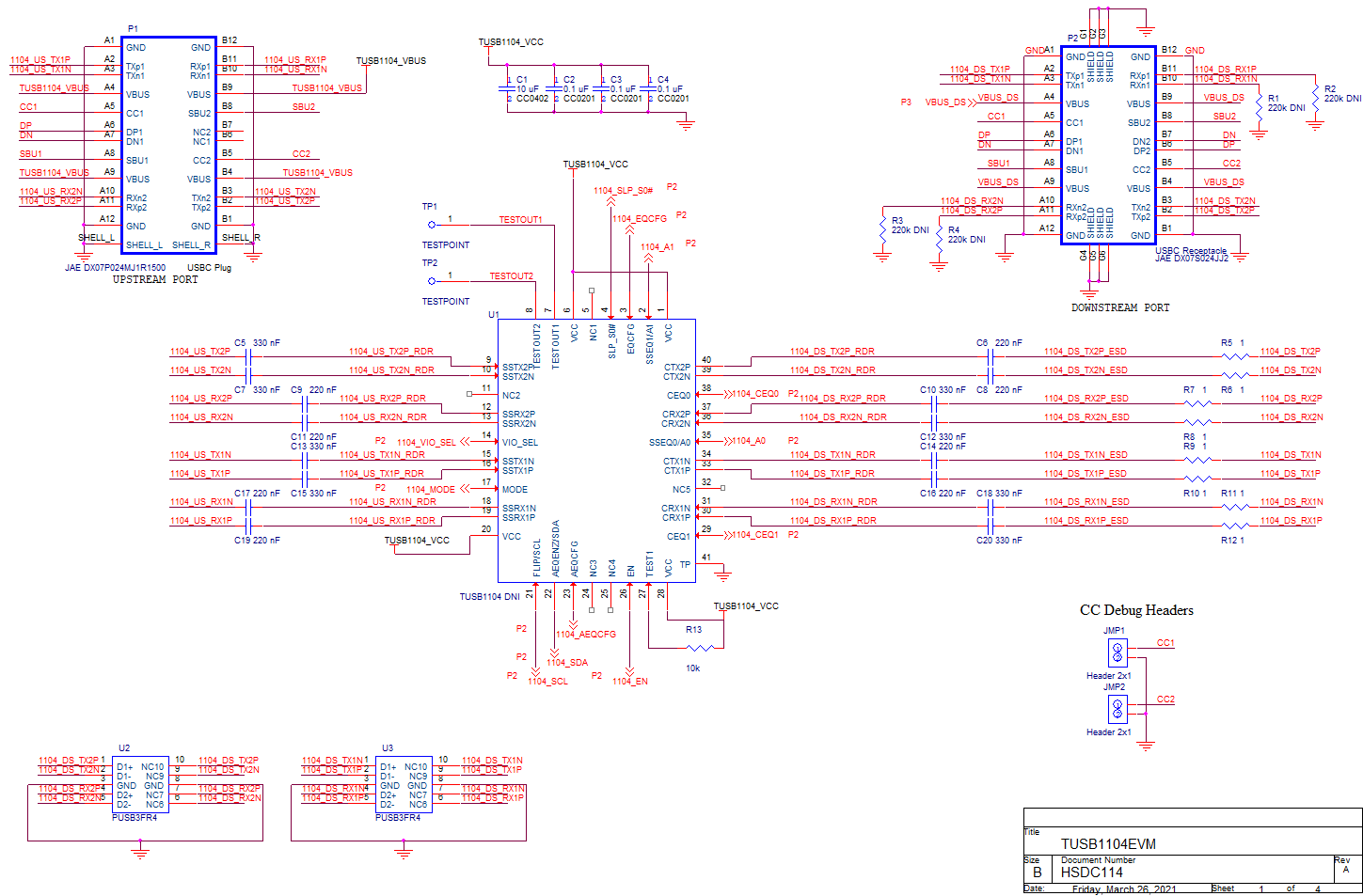Viewport: 1363px width, 896px height.
Task: Click the TP1 TESTPOINT symbol
Action: [x=432, y=224]
